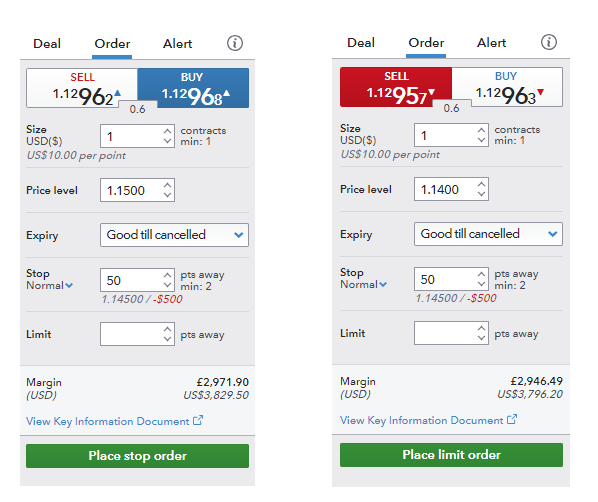Increase price level 1.1400 with up arrow

(481, 184)
